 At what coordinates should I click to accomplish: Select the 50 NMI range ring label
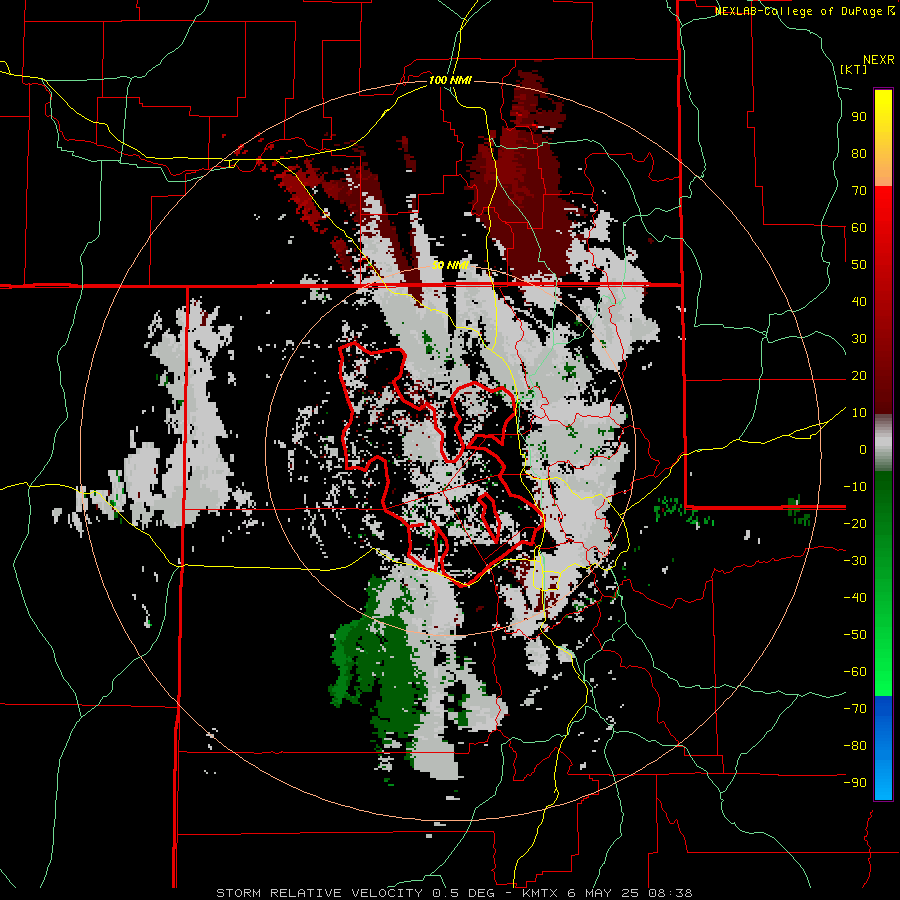(x=450, y=265)
